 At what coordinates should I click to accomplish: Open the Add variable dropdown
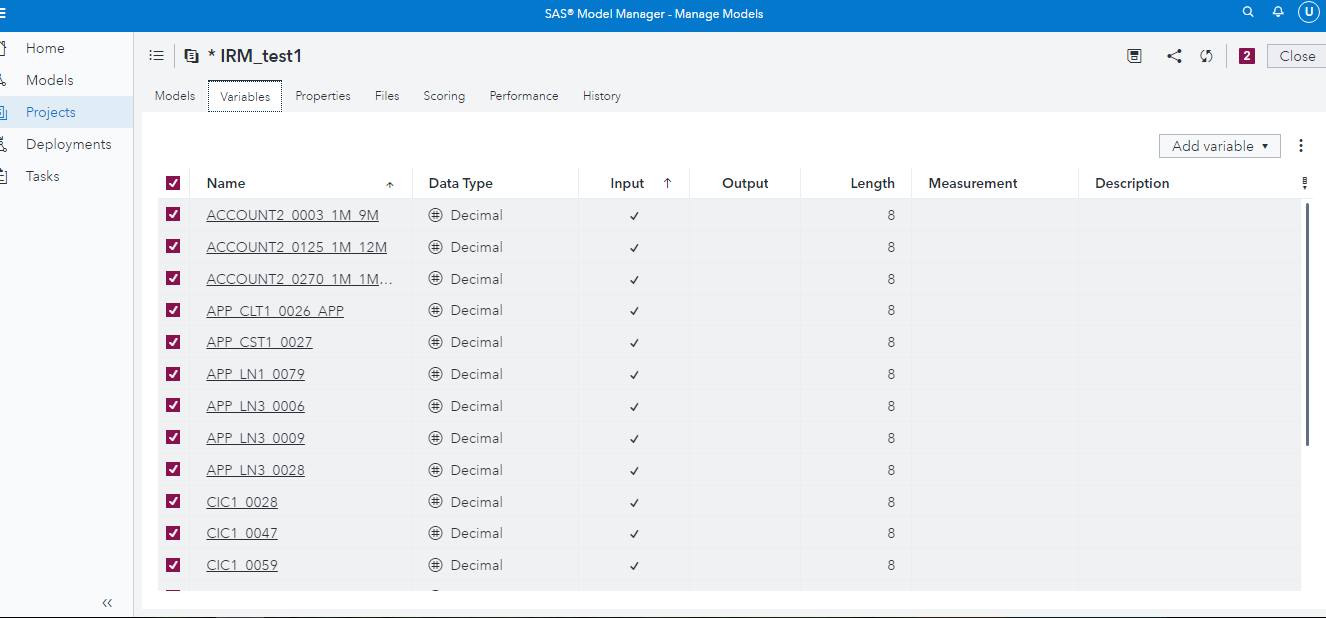coord(1219,145)
